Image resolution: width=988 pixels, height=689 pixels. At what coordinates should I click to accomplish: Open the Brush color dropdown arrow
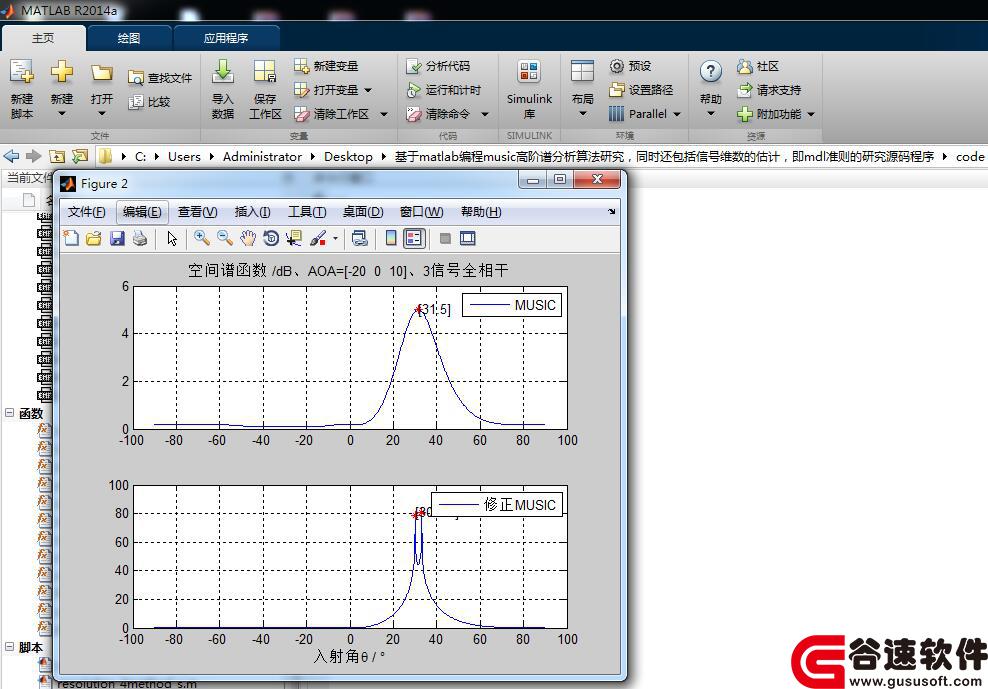click(x=335, y=239)
